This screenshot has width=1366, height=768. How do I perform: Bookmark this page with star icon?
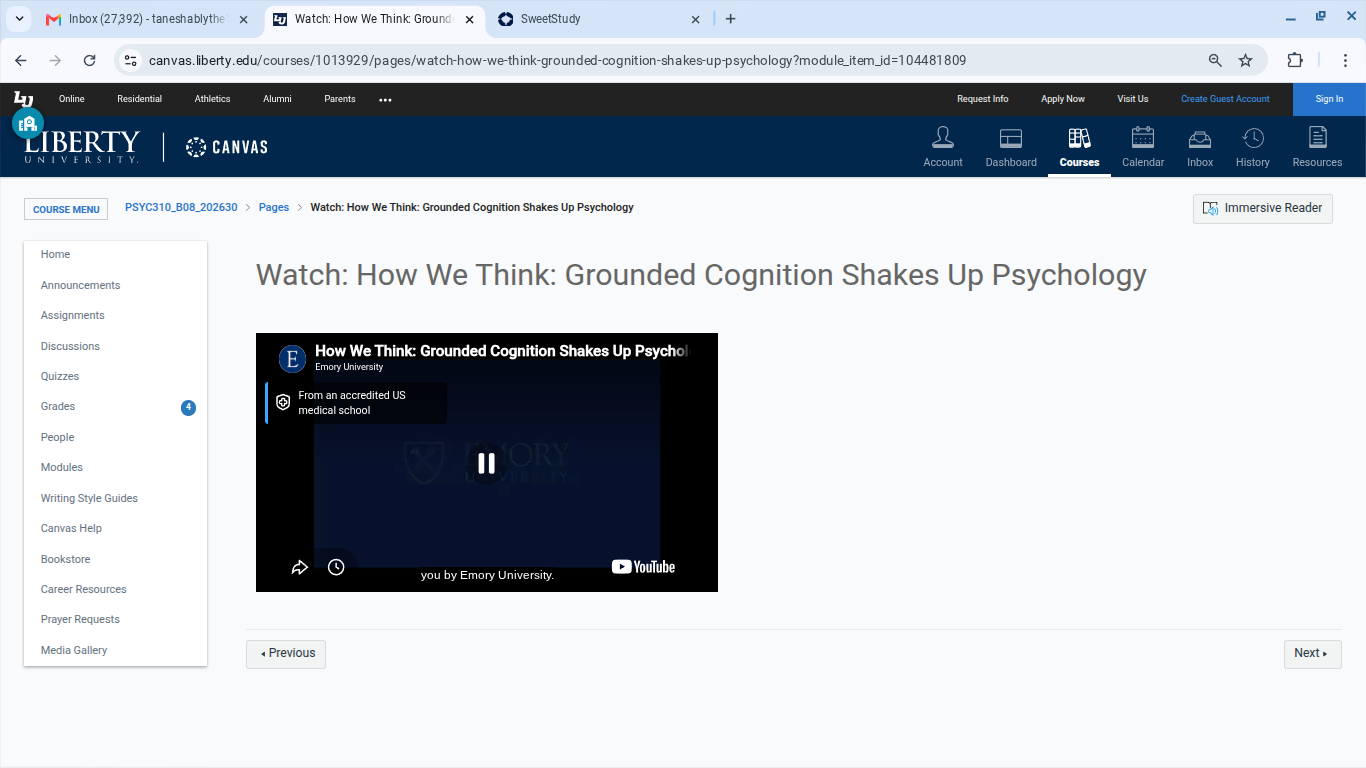tap(1245, 60)
